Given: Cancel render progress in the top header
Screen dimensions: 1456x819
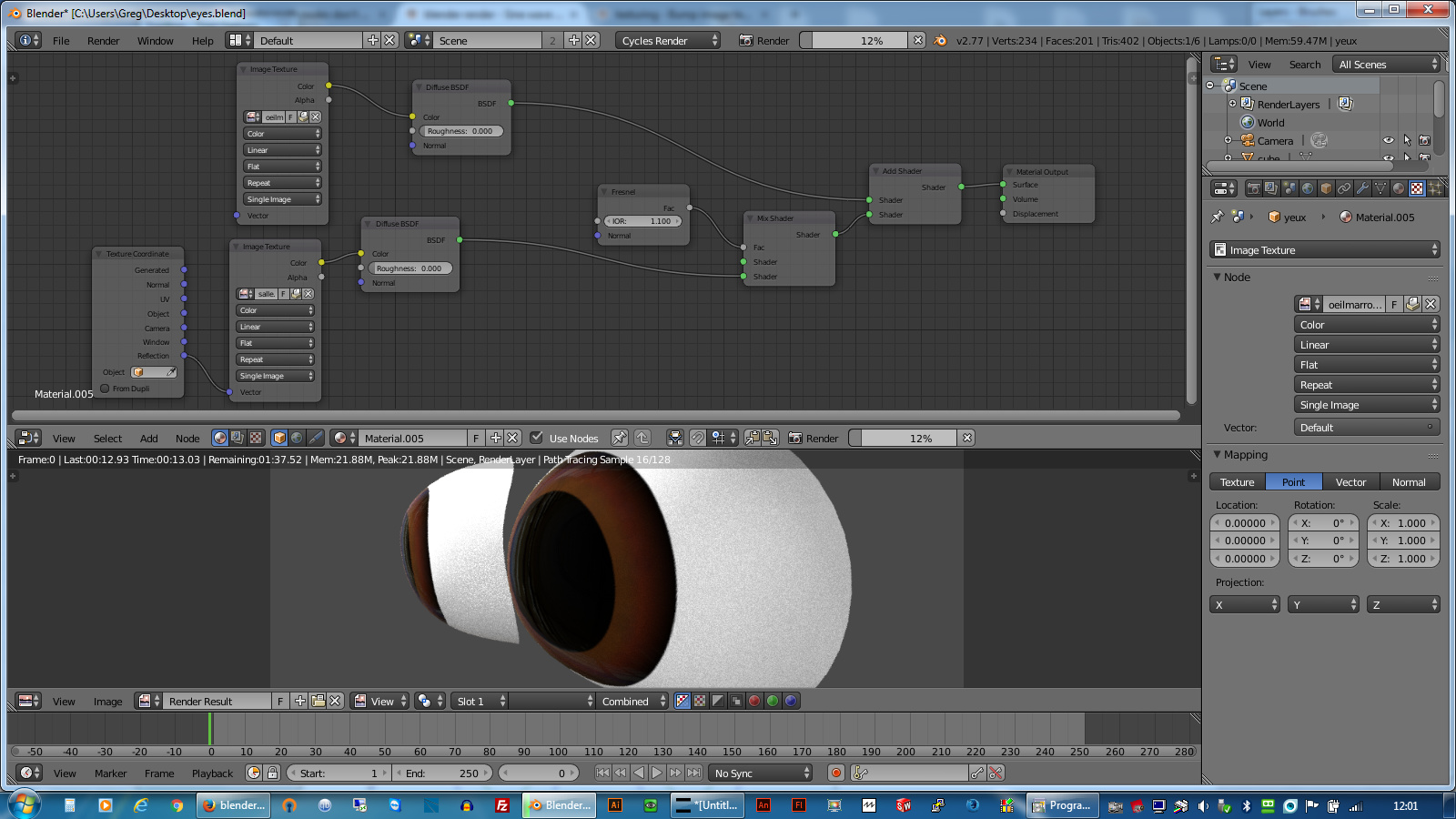Looking at the screenshot, I should click(918, 40).
